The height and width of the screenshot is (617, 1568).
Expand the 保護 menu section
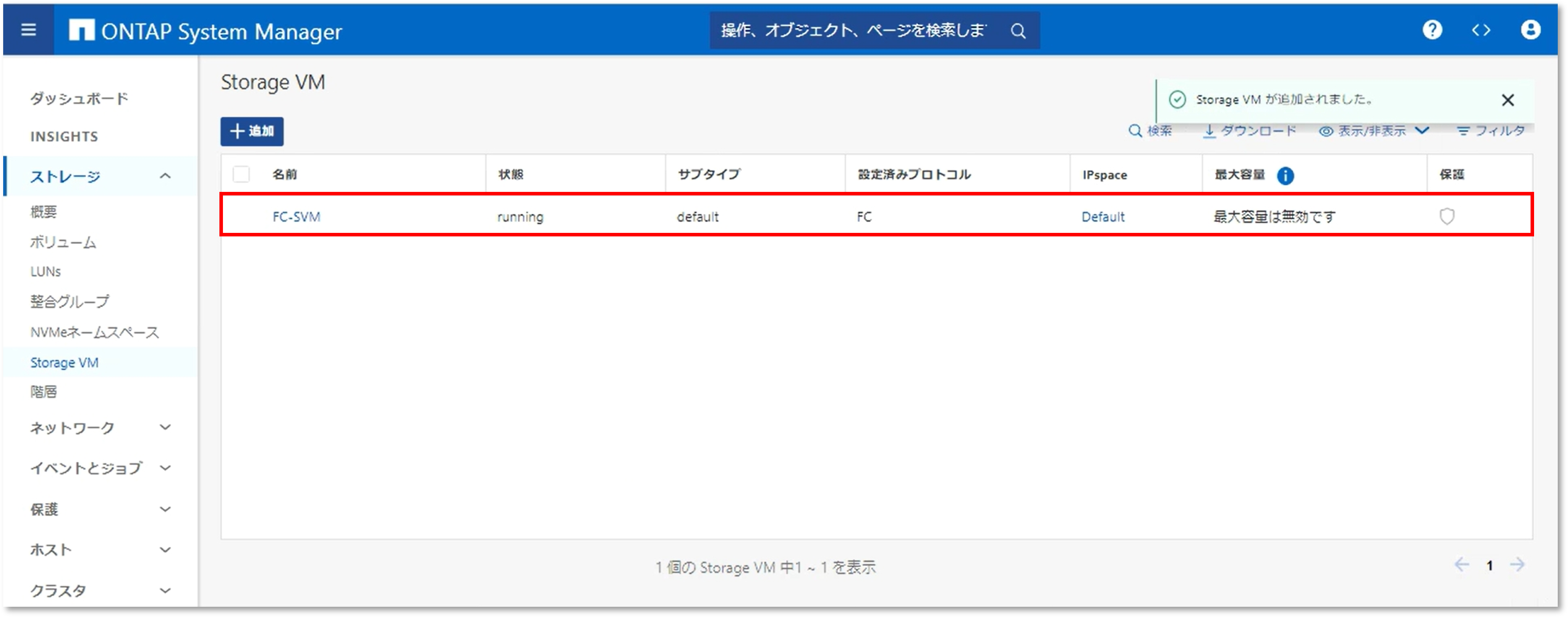(165, 509)
